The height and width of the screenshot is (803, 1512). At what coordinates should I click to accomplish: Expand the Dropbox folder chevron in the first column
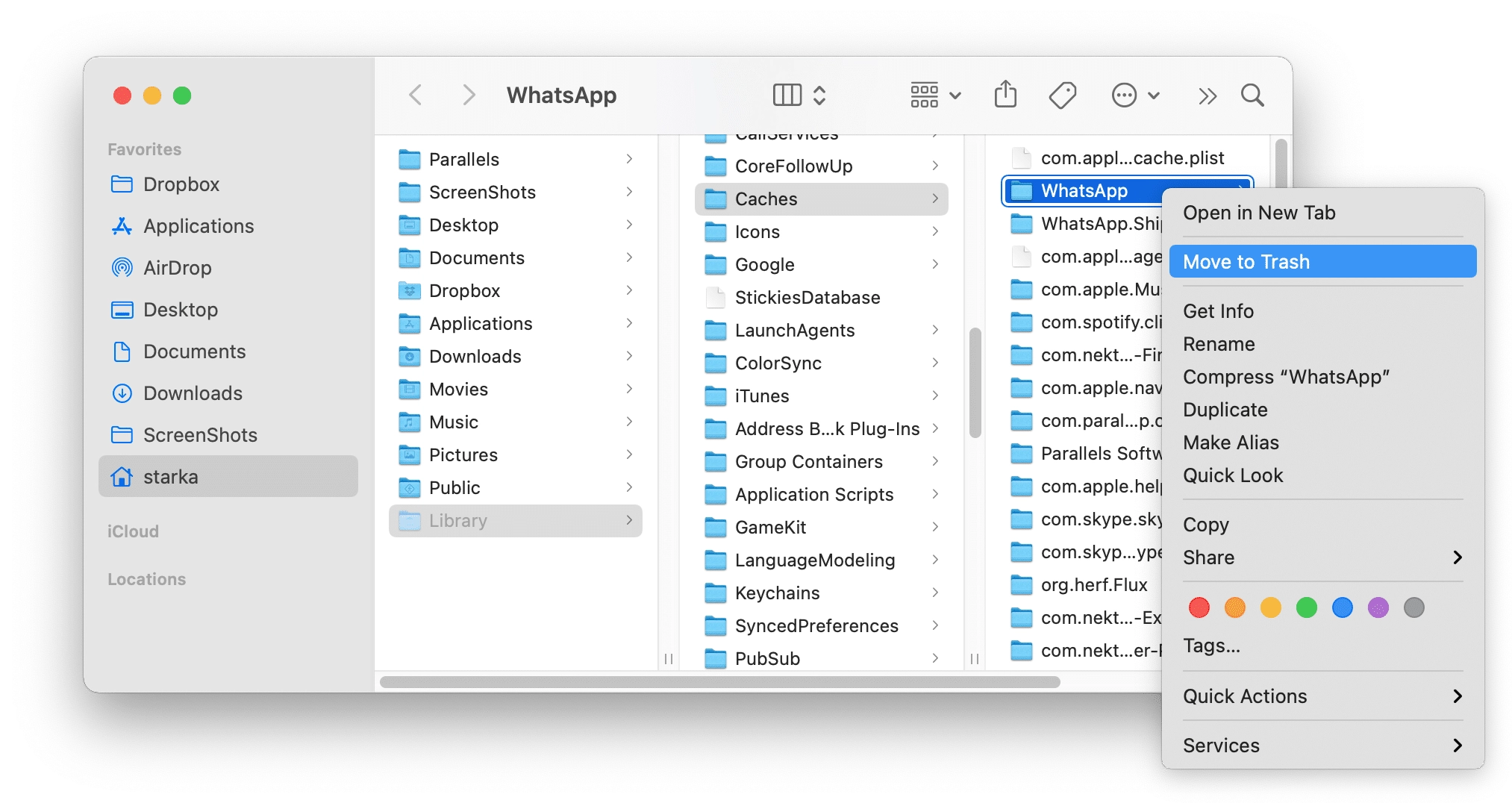click(629, 290)
